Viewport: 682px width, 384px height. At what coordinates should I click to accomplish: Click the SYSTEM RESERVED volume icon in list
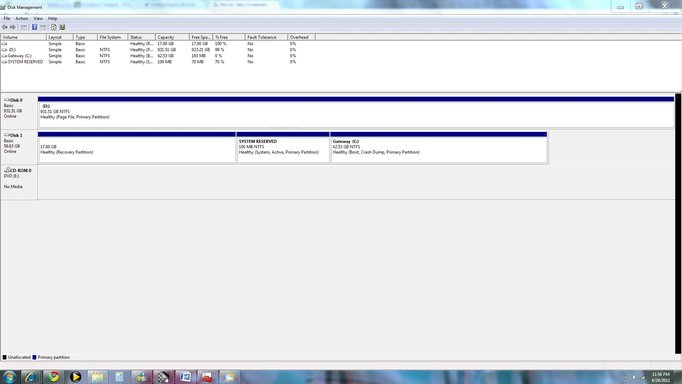click(x=4, y=62)
